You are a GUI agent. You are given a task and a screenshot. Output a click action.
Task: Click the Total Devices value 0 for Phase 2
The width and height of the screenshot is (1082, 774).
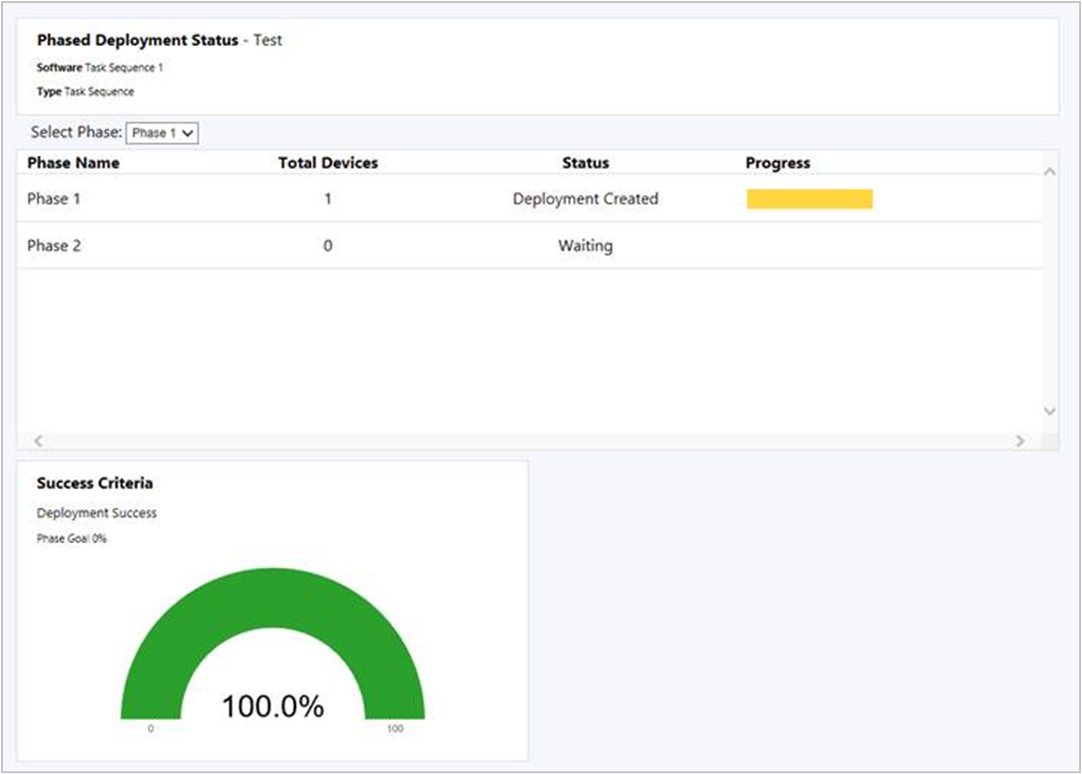point(328,246)
